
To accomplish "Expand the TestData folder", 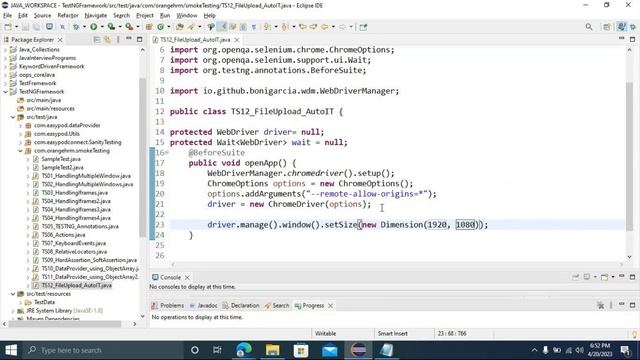I will pos(20,302).
